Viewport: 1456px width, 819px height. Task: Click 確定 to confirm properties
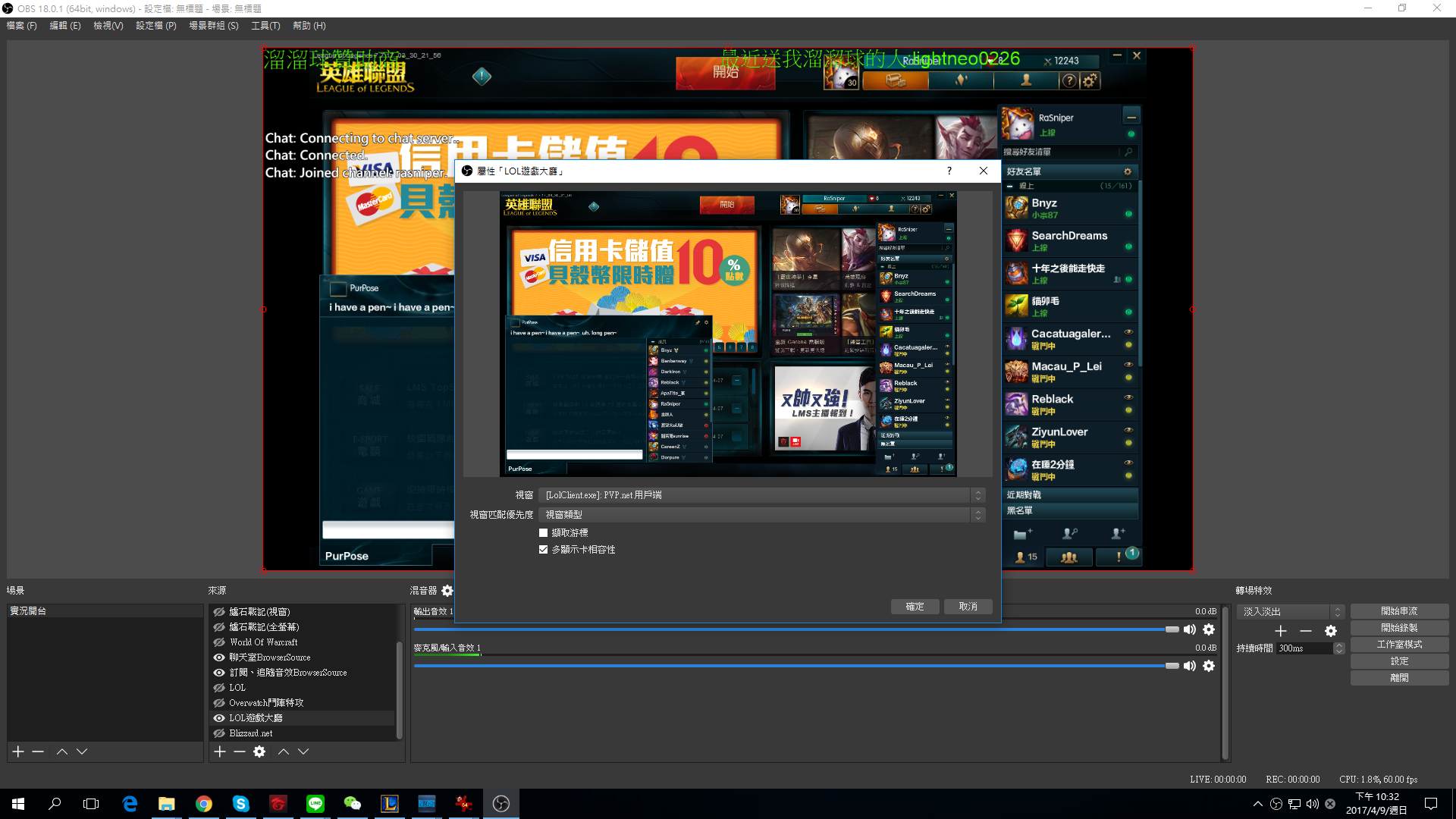tap(915, 607)
